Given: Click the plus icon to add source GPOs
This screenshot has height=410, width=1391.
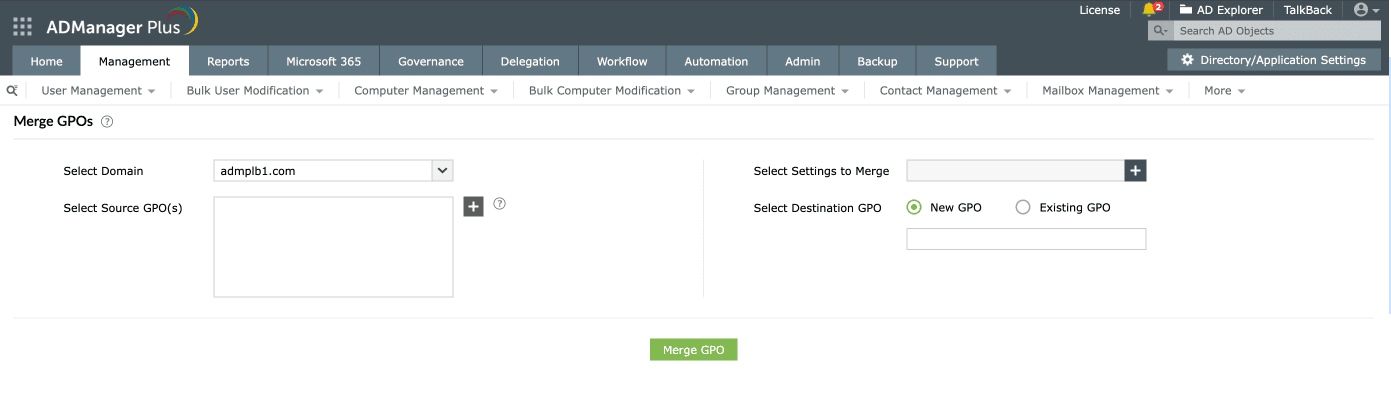Looking at the screenshot, I should 474,206.
